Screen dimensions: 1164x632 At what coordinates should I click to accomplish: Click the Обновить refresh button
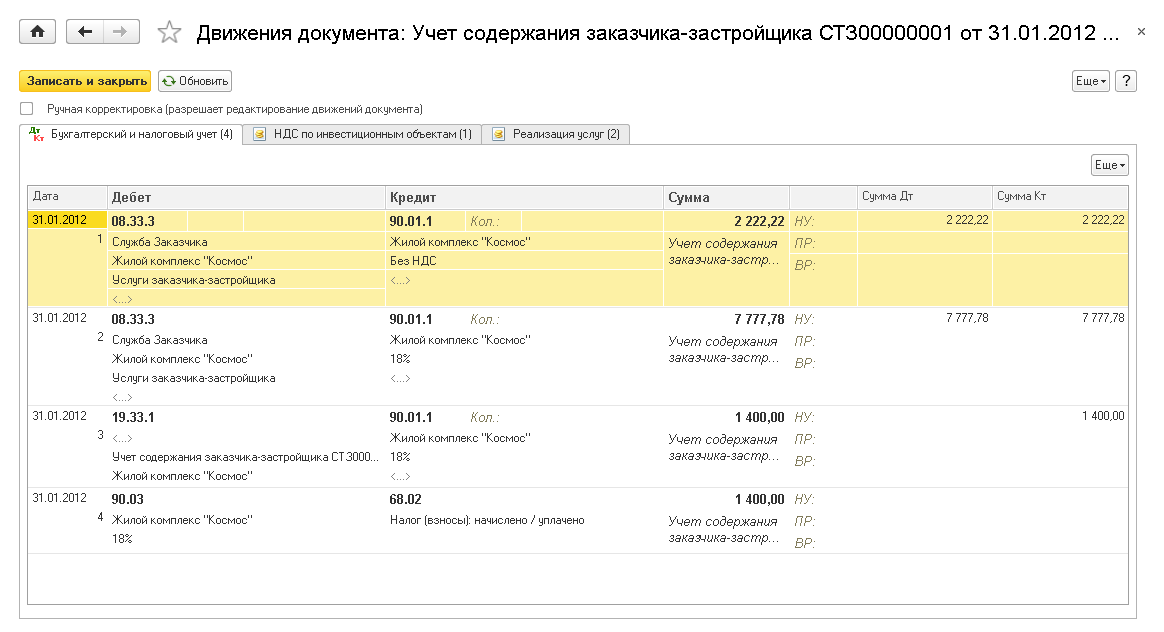click(x=195, y=81)
